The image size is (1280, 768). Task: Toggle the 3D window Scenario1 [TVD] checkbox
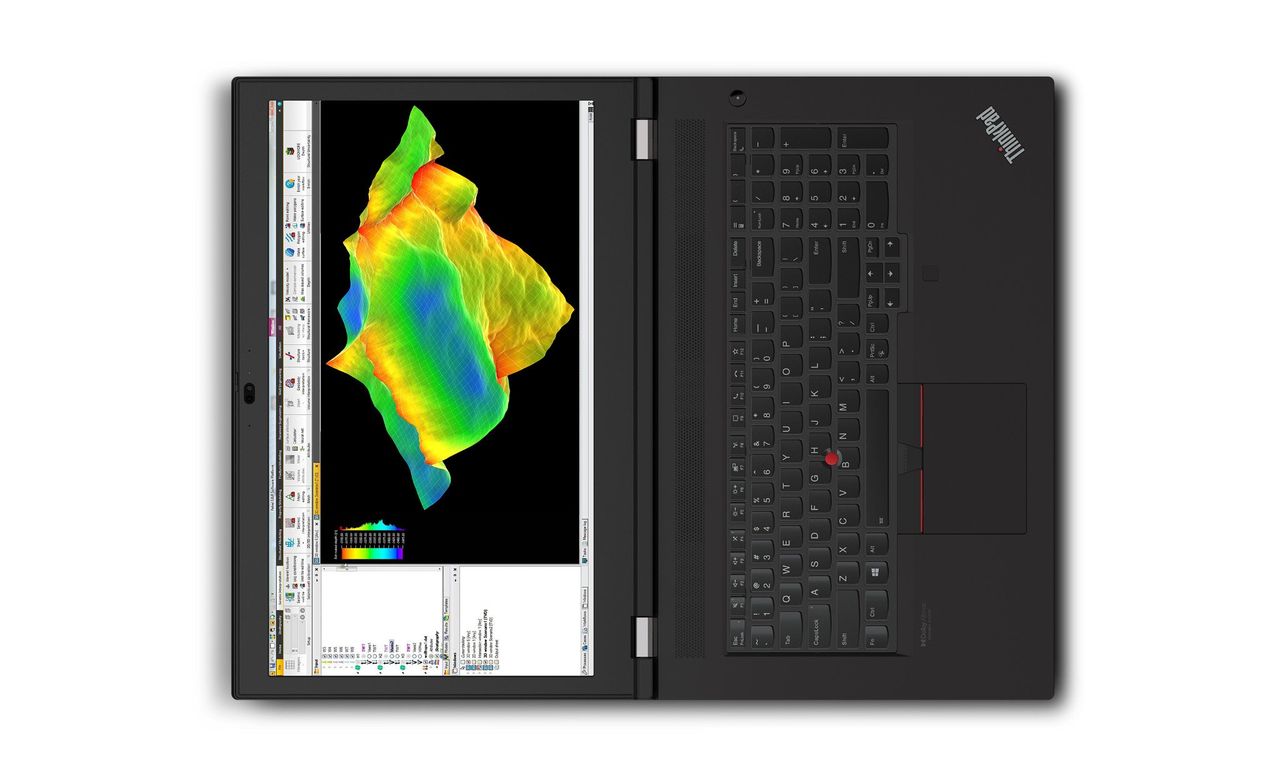[x=485, y=662]
